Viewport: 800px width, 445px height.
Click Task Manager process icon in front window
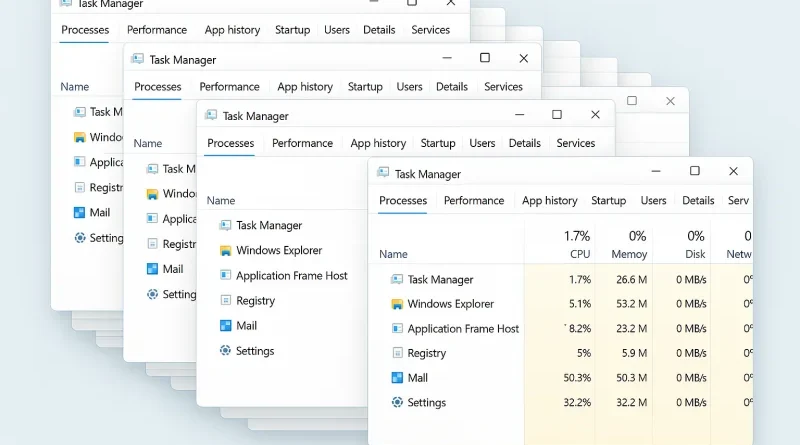396,279
